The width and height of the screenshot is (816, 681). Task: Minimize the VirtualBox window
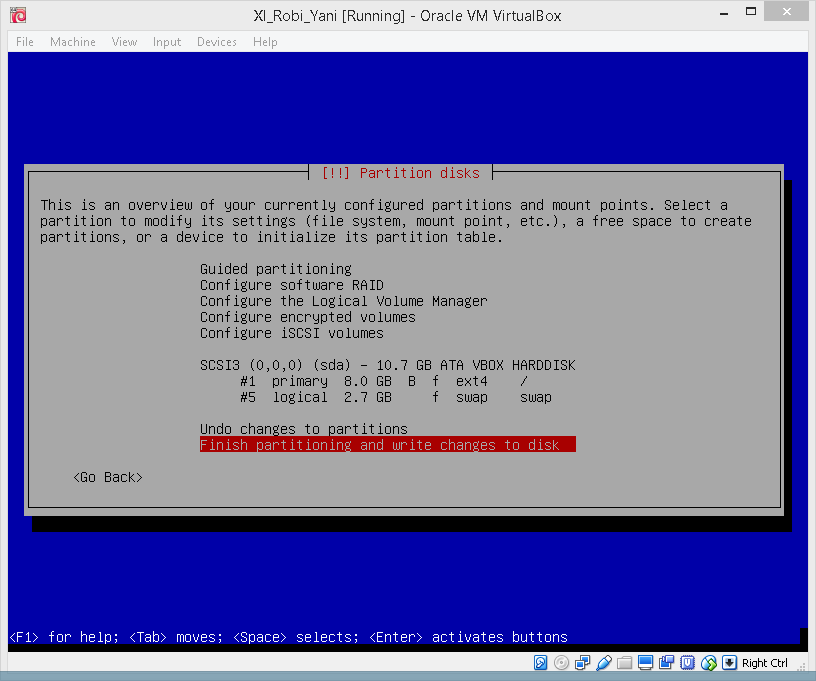723,12
